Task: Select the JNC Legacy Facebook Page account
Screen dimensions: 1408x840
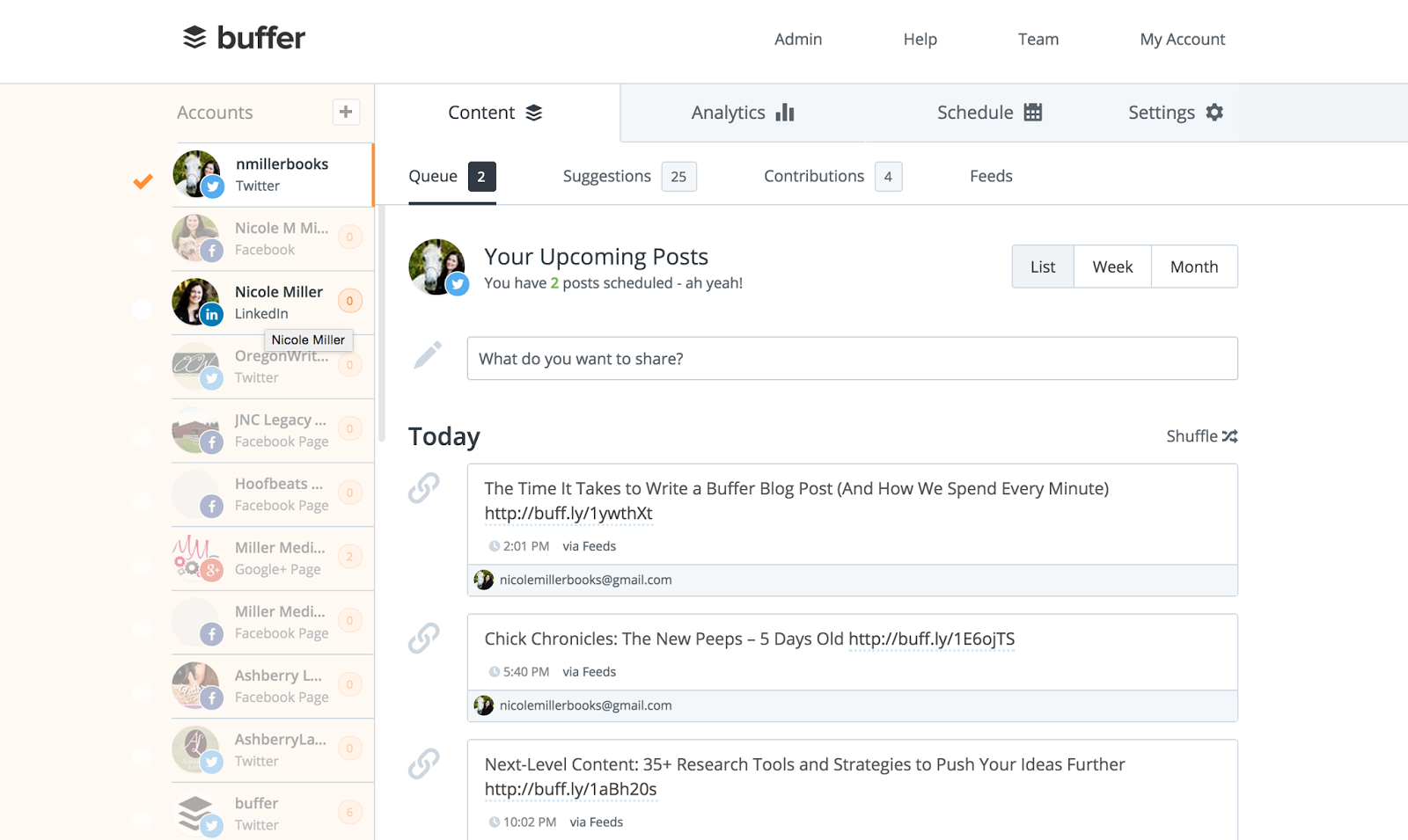Action: click(x=273, y=431)
